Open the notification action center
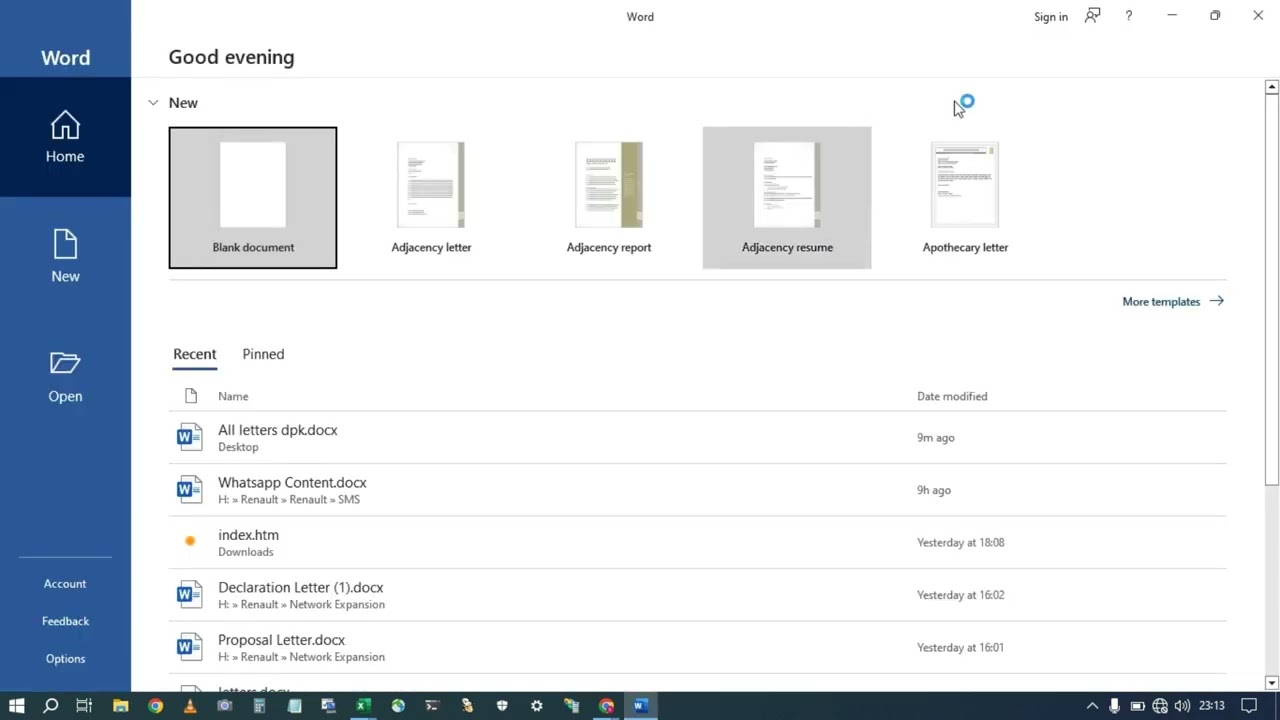Screen dimensions: 1280x720 [1249, 706]
